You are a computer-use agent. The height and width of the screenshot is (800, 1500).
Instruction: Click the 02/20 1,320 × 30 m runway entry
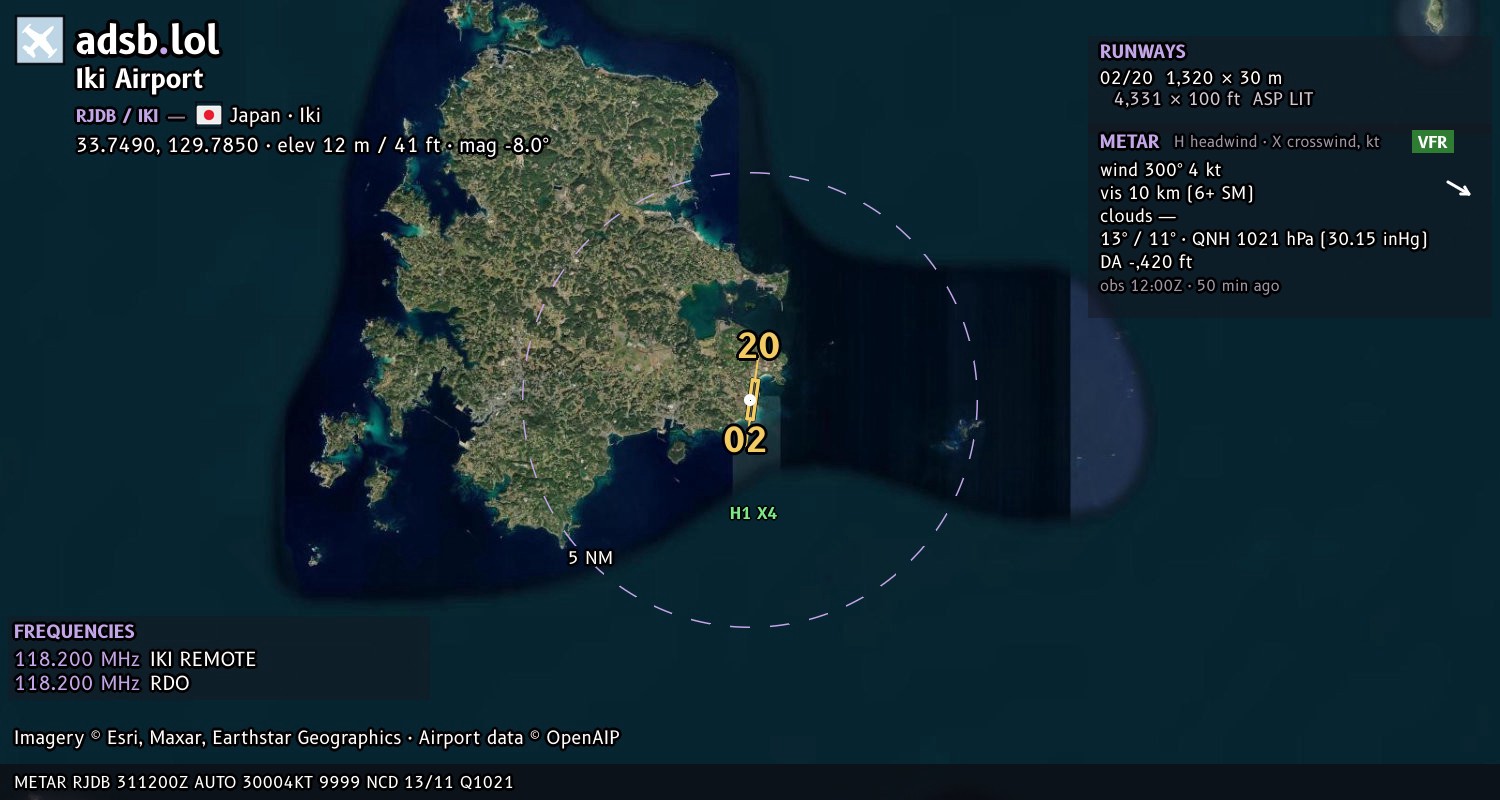click(x=1191, y=78)
